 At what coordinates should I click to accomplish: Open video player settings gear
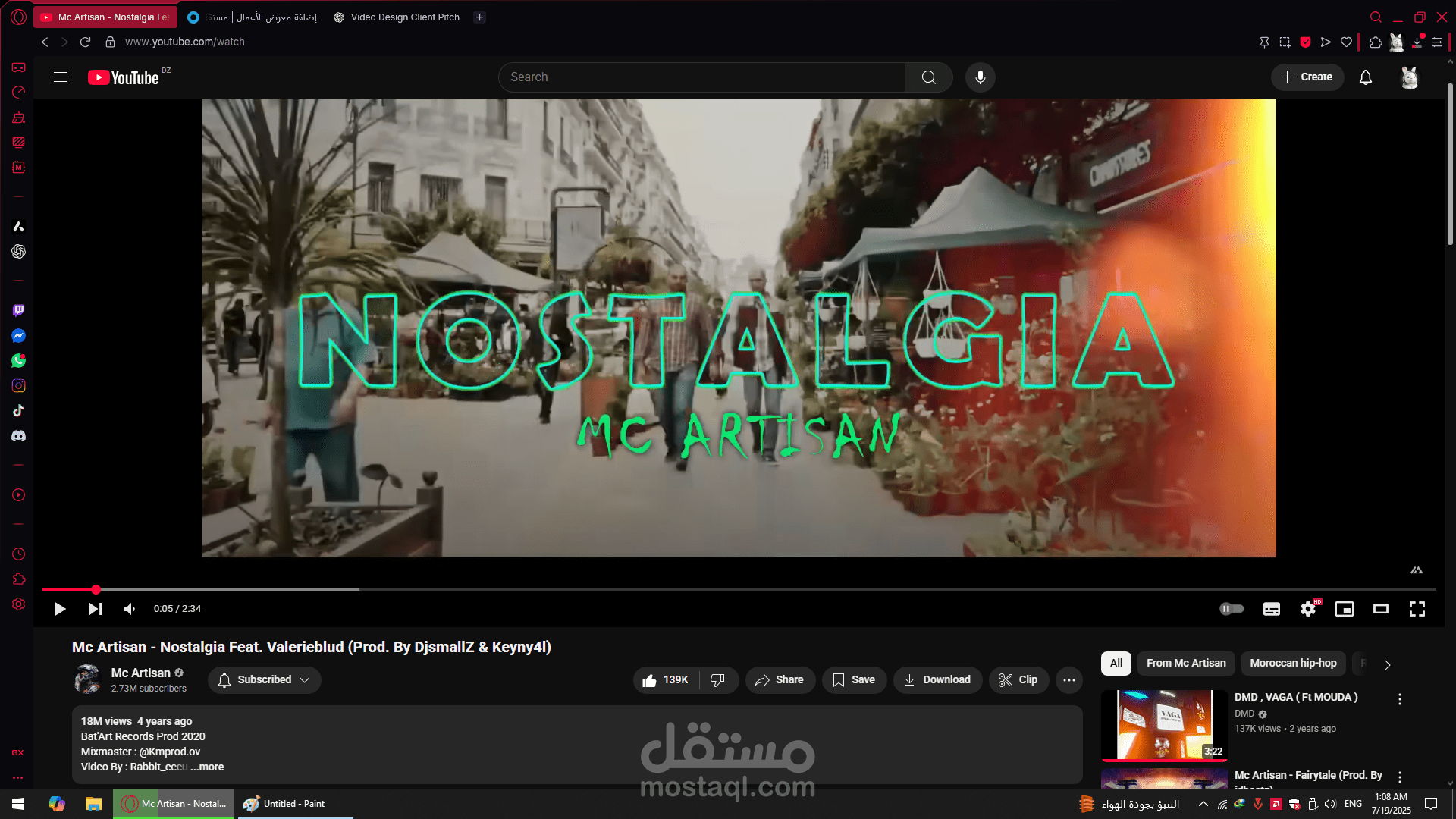(x=1308, y=609)
